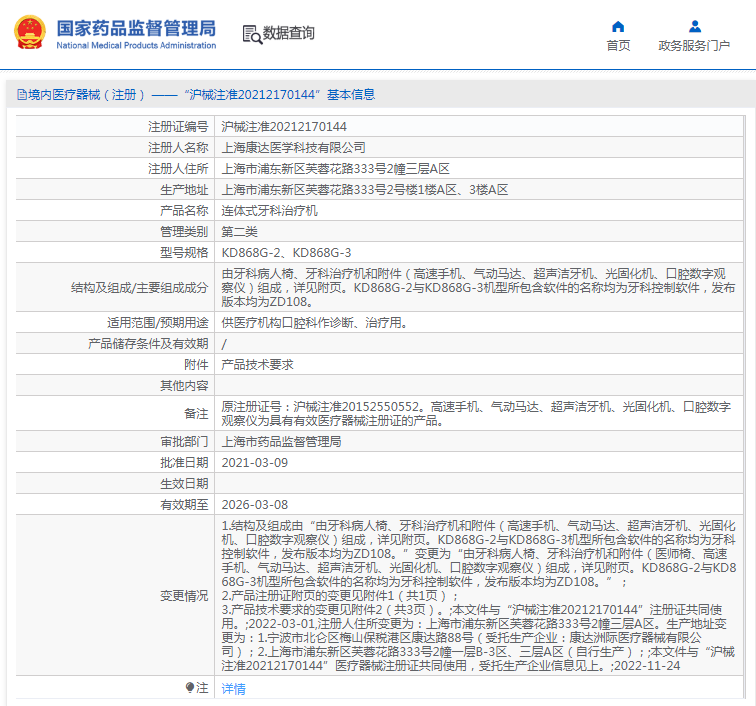Viewport: 756px width, 706px height.
Task: Click 国家药品监督管理局 title
Action: [x=136, y=28]
